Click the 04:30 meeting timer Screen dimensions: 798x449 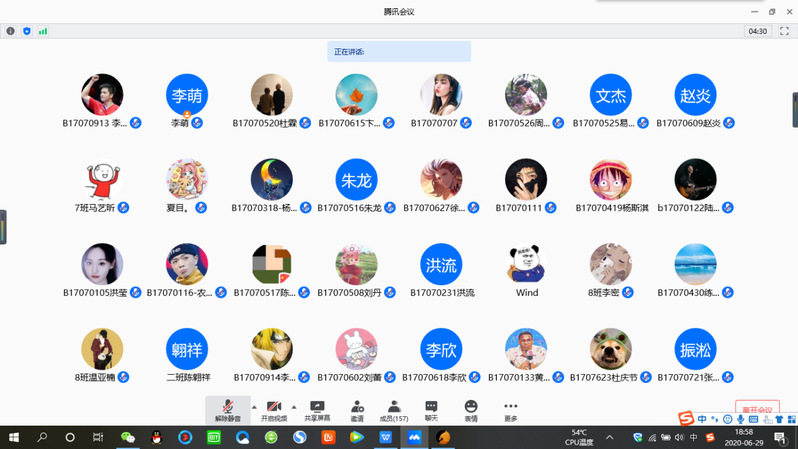point(758,31)
